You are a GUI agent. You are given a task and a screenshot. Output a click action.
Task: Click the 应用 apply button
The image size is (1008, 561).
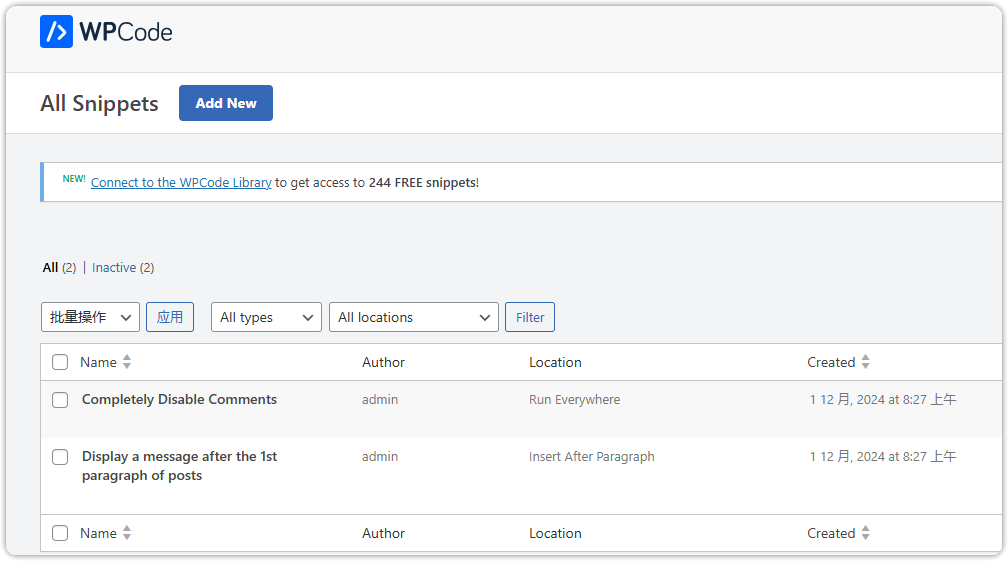170,317
